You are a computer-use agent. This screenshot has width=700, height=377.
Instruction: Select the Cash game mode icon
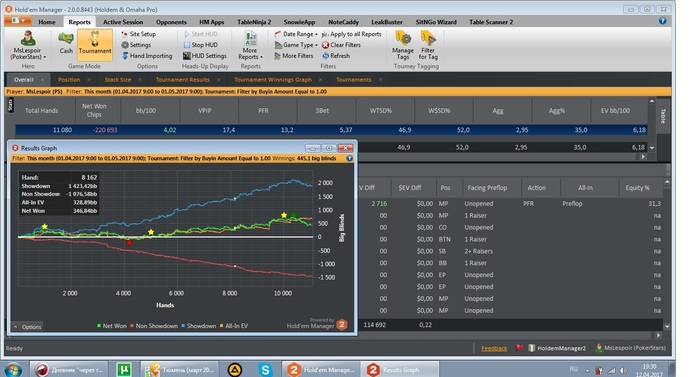[x=66, y=39]
